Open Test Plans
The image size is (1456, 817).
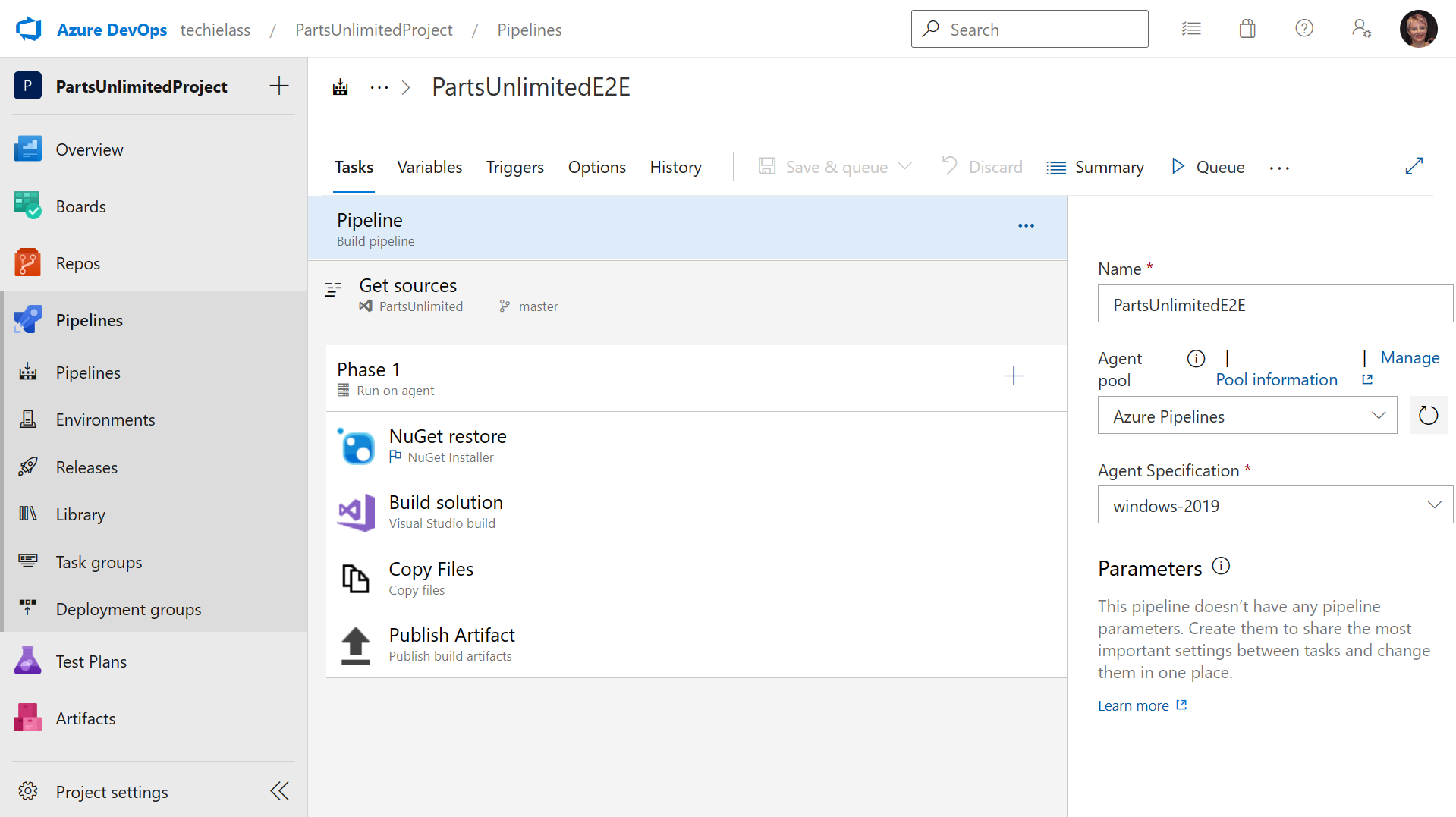click(91, 661)
